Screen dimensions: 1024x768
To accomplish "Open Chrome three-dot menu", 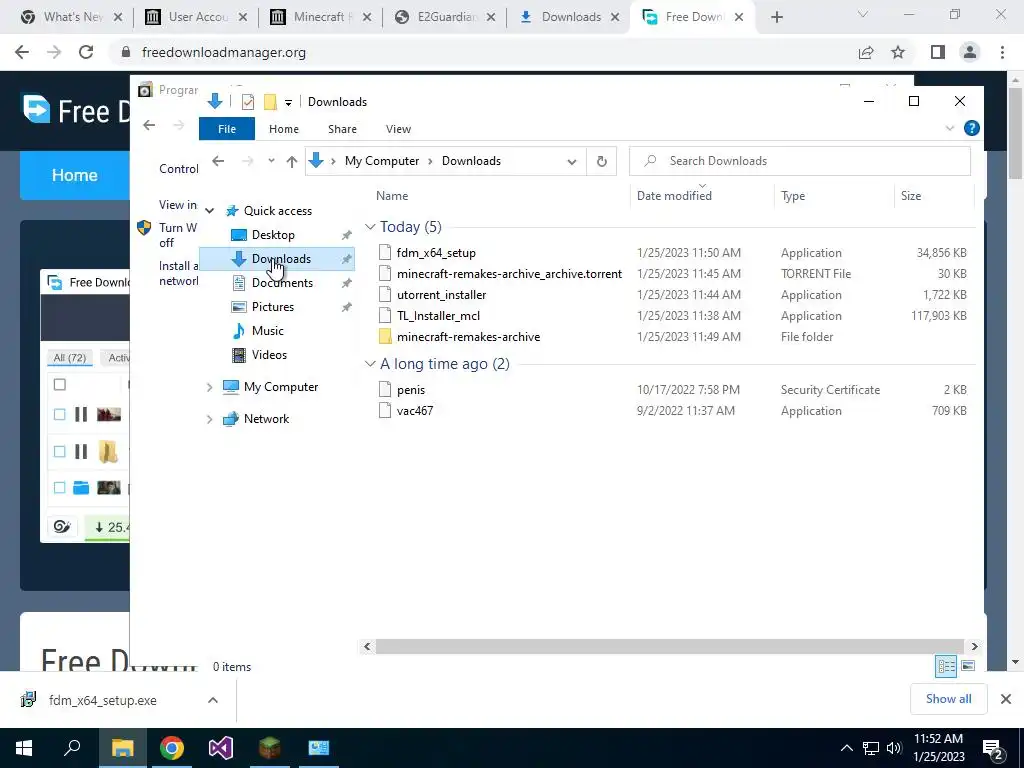I will (x=1002, y=52).
